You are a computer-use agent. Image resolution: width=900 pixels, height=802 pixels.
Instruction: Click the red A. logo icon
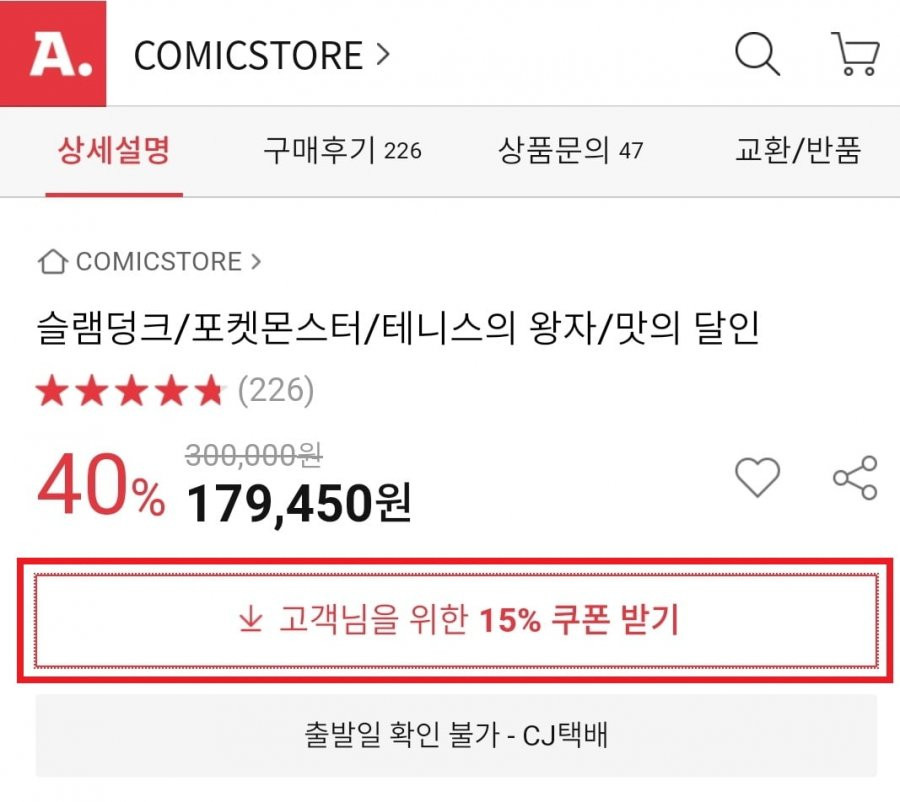pos(53,53)
